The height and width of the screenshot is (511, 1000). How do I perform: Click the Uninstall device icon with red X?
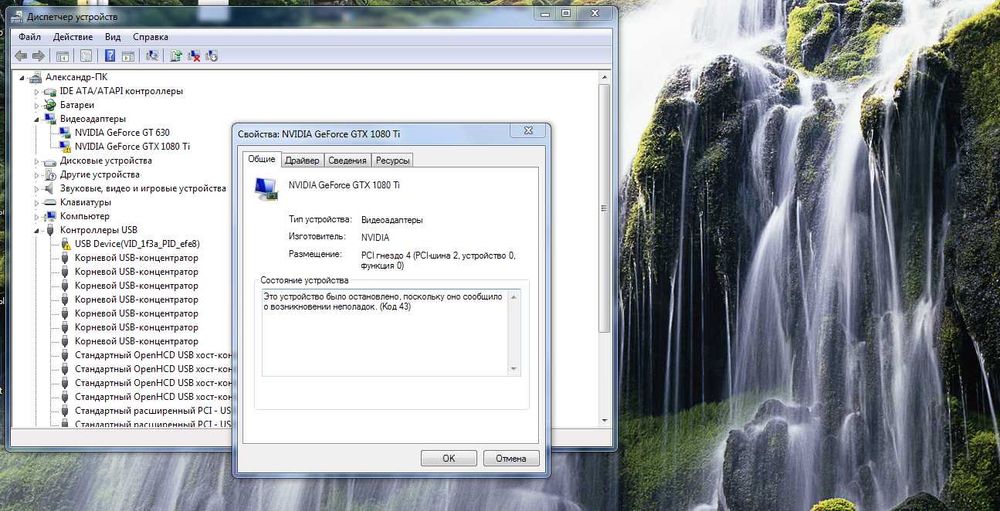pyautogui.click(x=195, y=56)
